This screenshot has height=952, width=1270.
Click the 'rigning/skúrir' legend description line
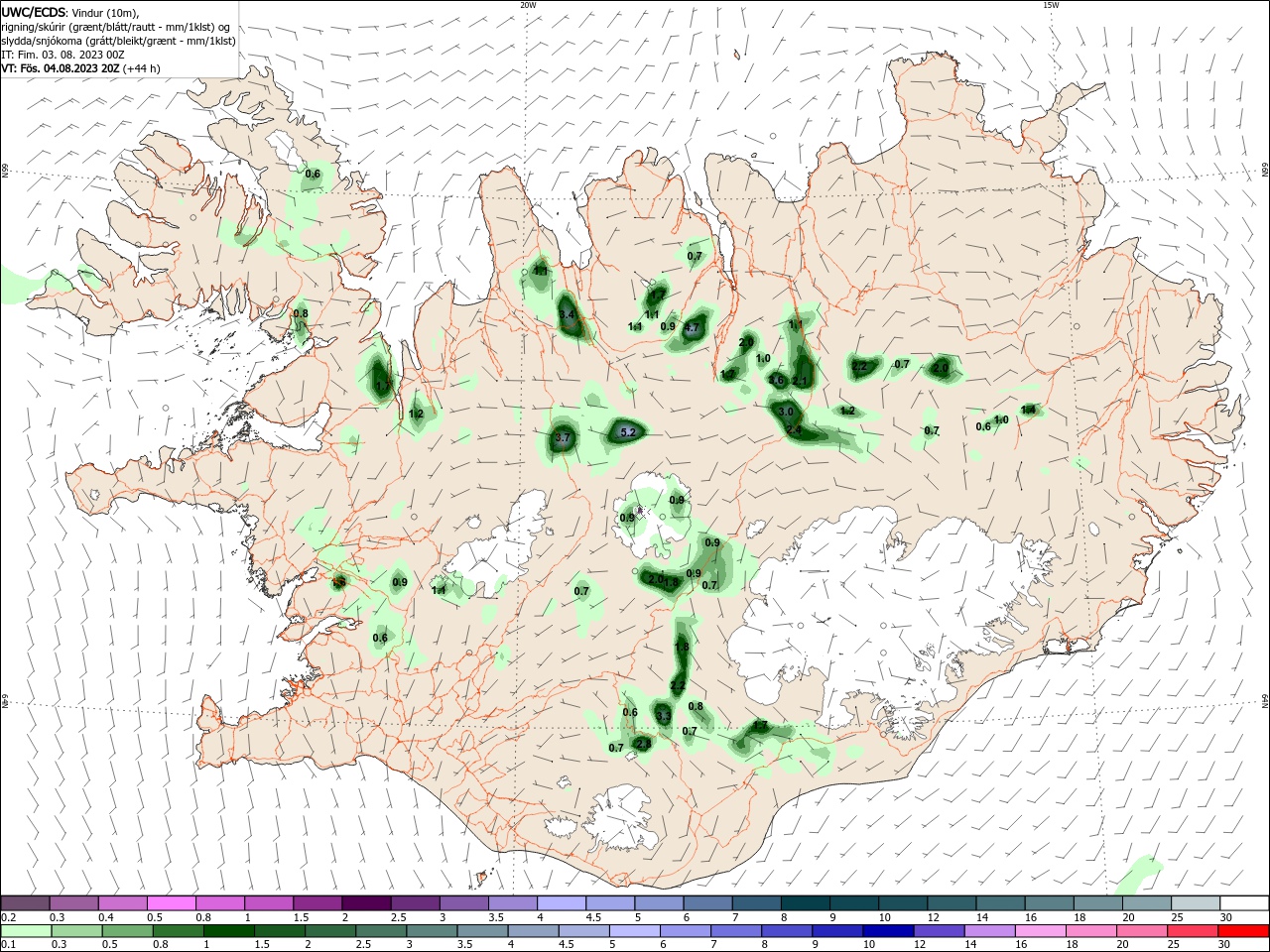(116, 27)
